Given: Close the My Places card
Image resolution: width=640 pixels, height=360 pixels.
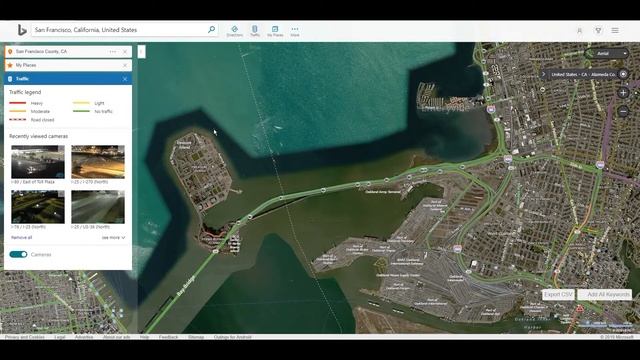Looking at the screenshot, I should [x=125, y=65].
